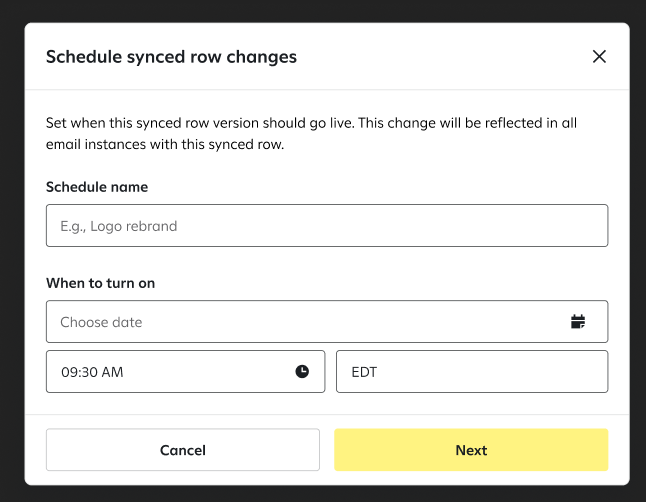This screenshot has width=646, height=502.
Task: Click the footer area between Cancel and Next
Action: click(327, 450)
